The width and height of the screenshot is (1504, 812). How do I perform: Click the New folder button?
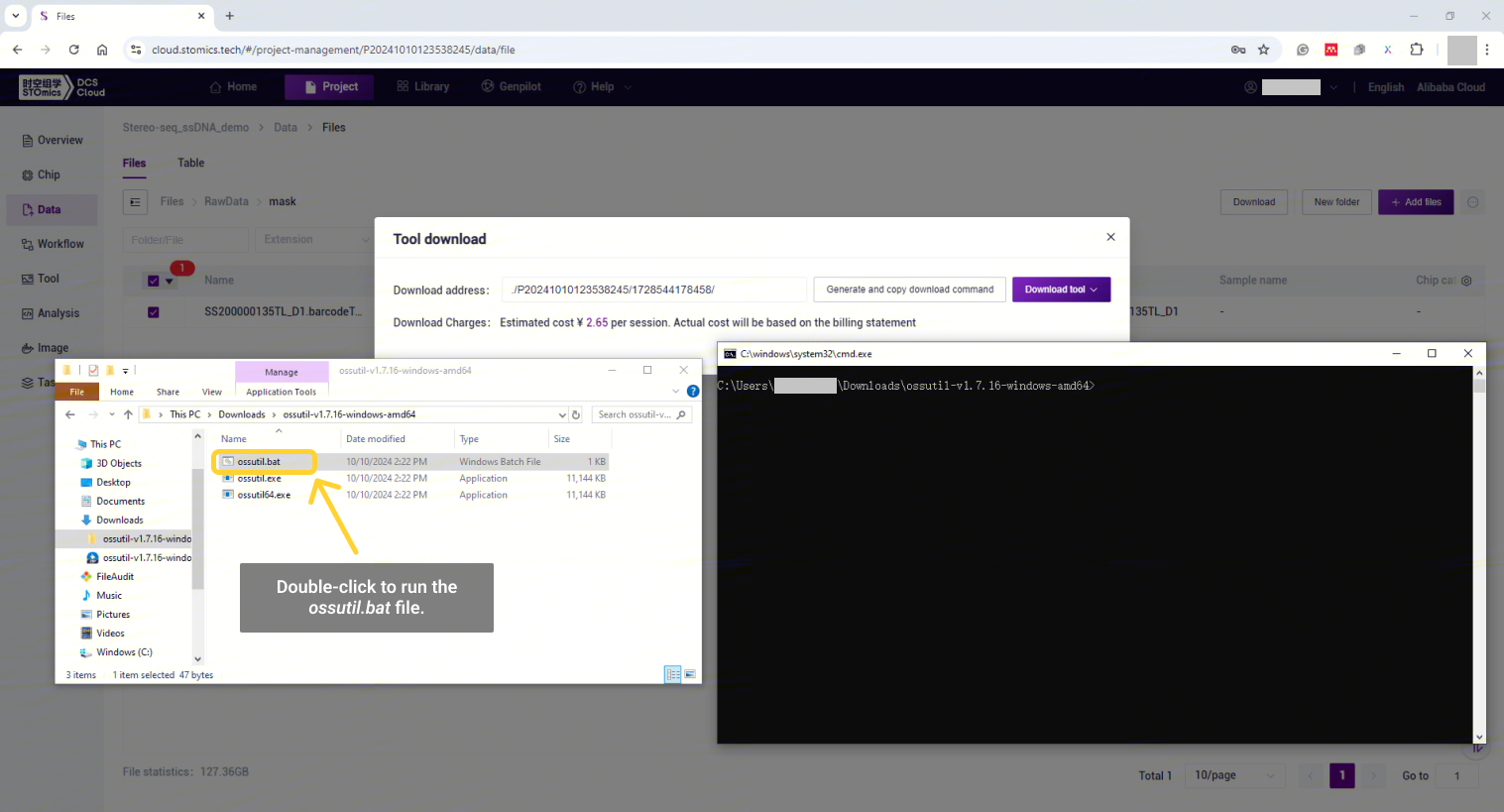1335,202
